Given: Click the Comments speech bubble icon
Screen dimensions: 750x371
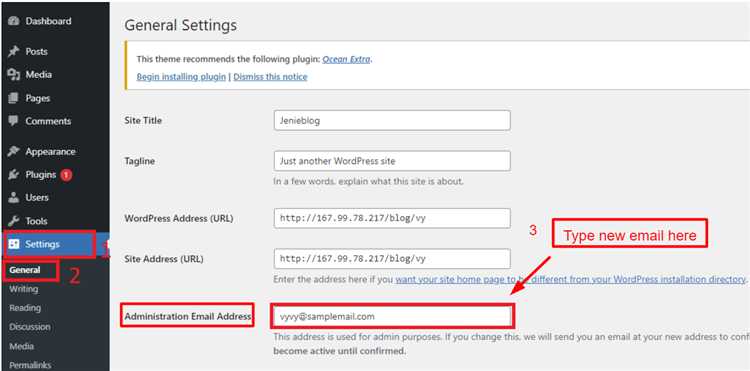Looking at the screenshot, I should [13, 121].
